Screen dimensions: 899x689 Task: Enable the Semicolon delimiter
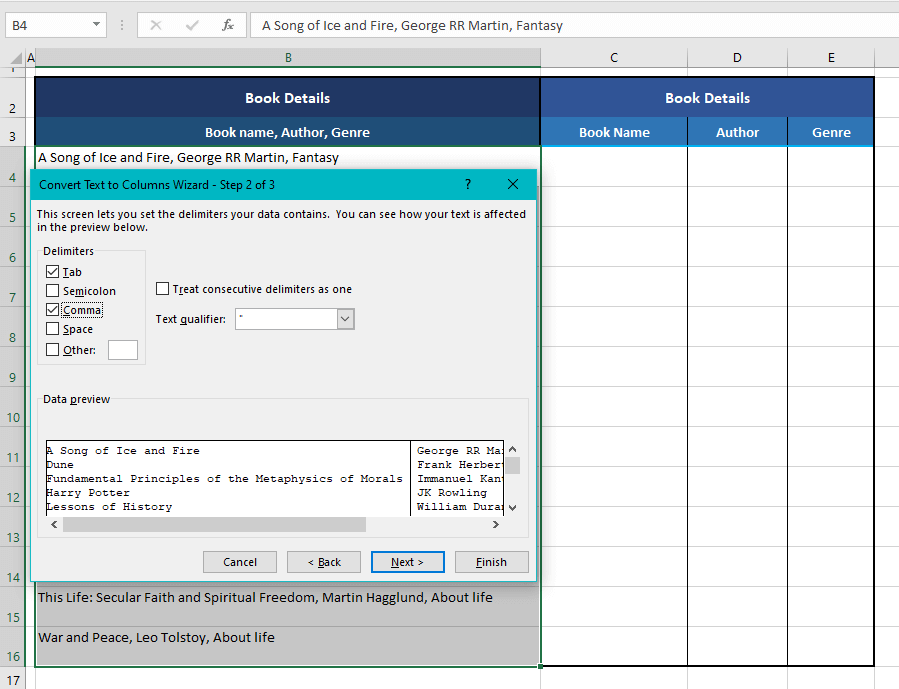(53, 290)
